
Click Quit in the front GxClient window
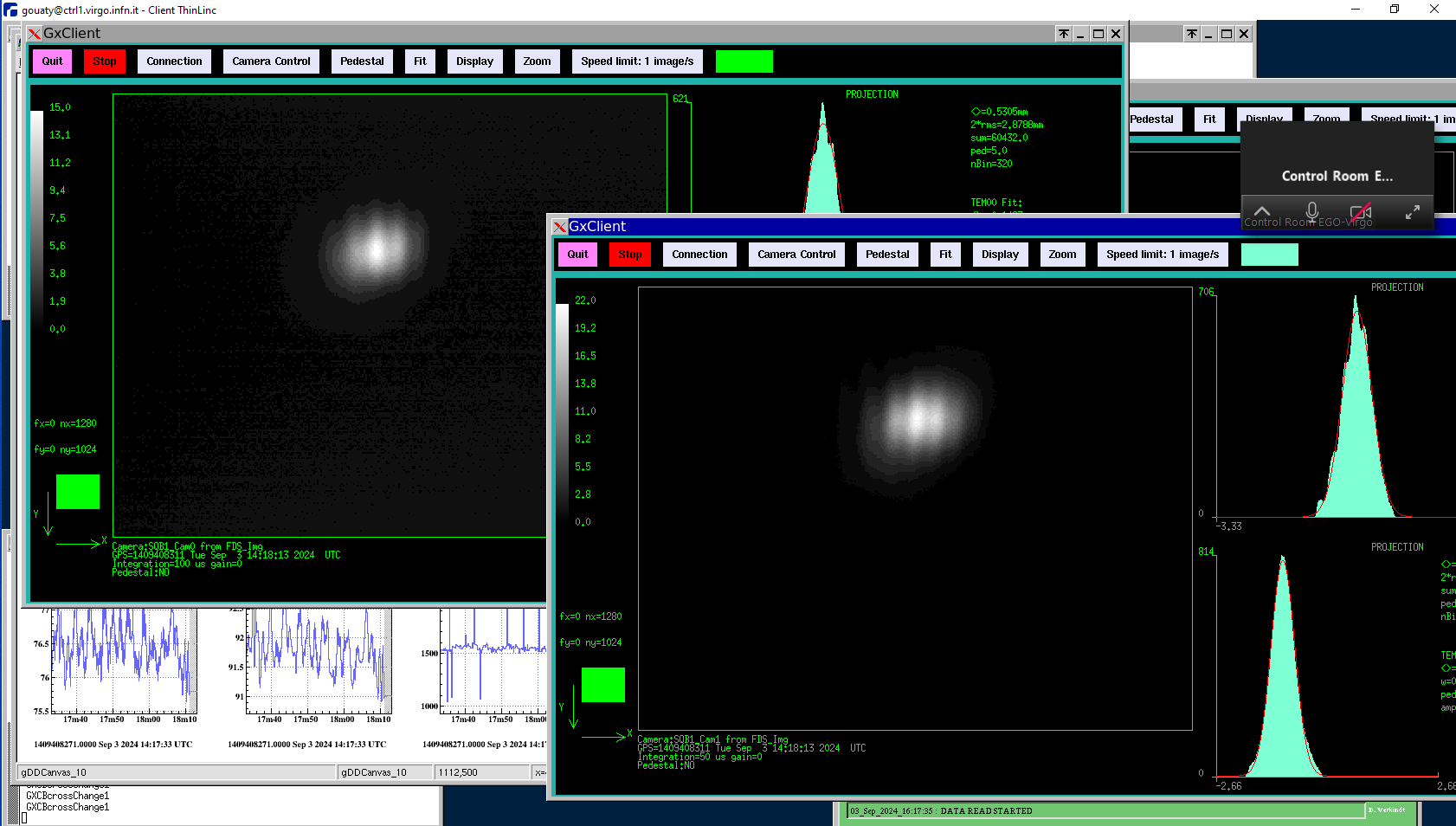point(577,255)
